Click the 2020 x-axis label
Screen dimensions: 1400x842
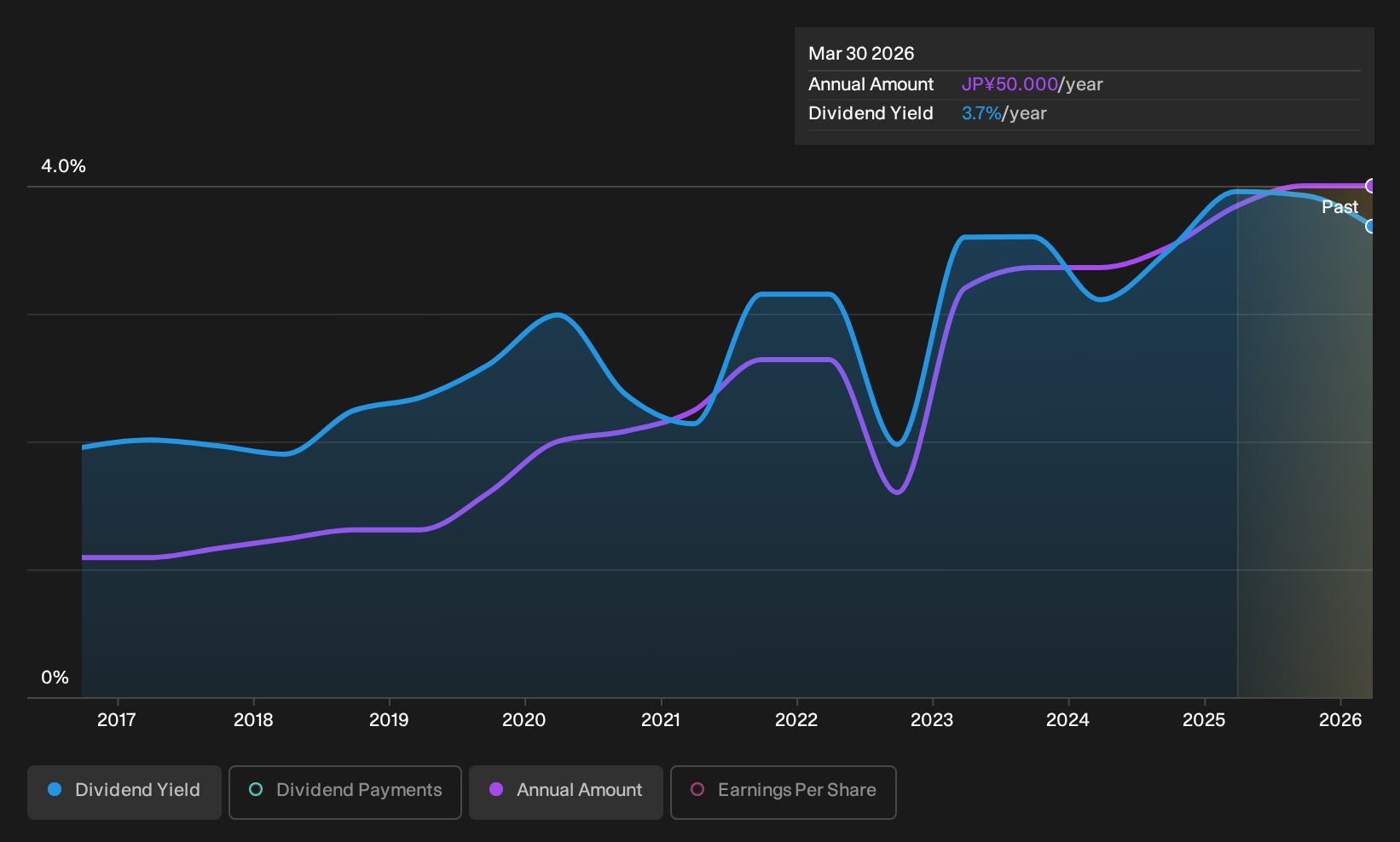pyautogui.click(x=524, y=720)
